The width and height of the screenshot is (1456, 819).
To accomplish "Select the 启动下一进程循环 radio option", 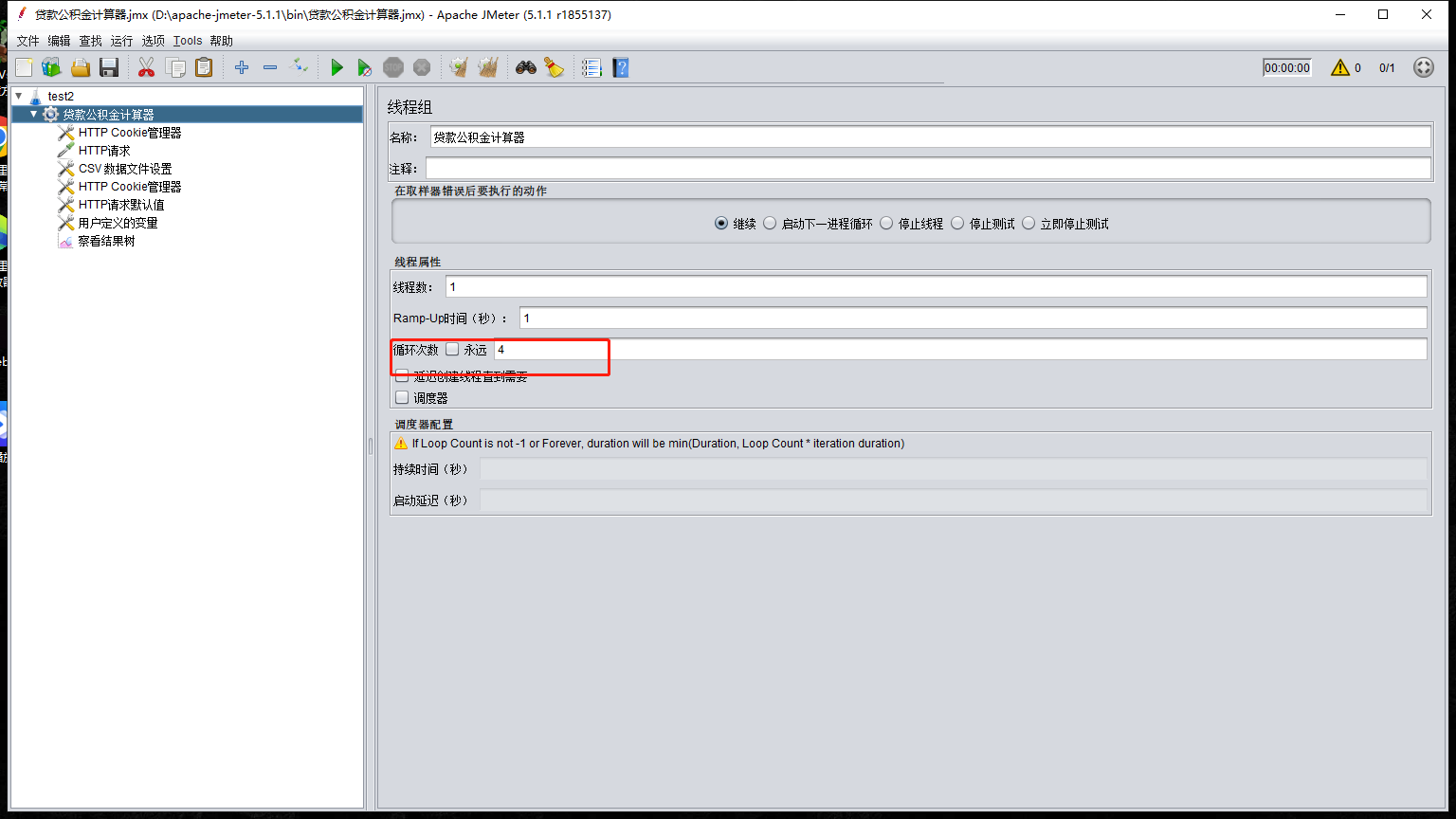I will tap(770, 224).
